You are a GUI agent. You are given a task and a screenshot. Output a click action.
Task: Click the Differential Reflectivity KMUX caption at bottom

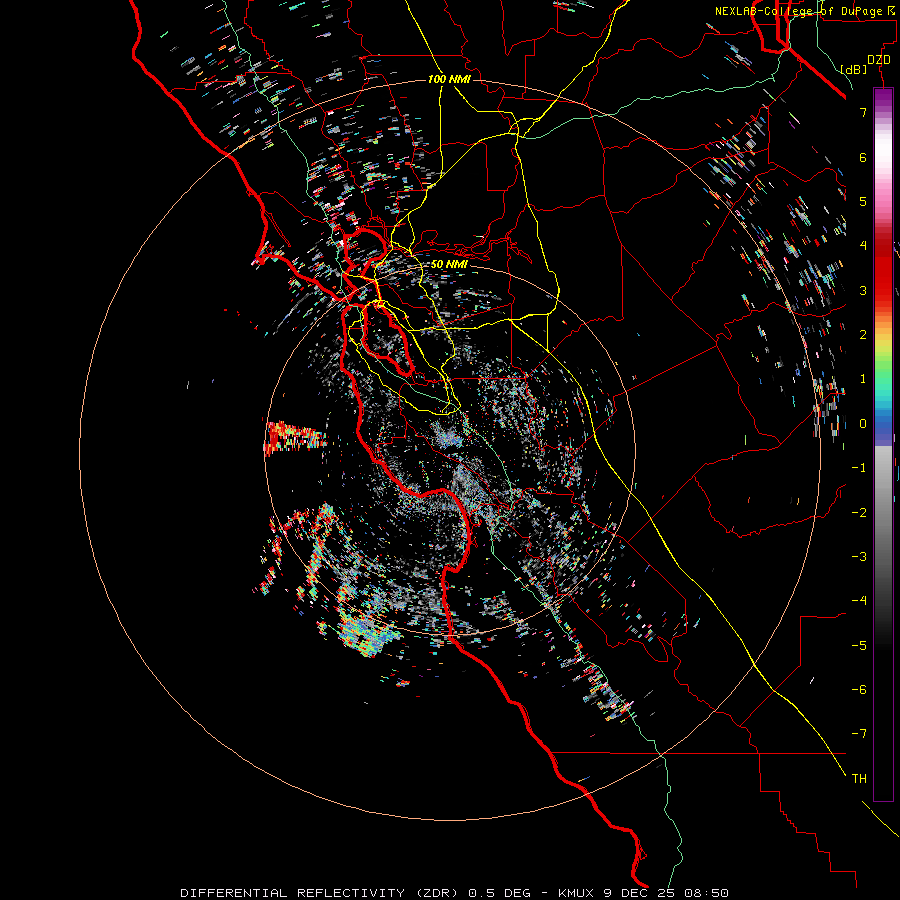point(454,893)
